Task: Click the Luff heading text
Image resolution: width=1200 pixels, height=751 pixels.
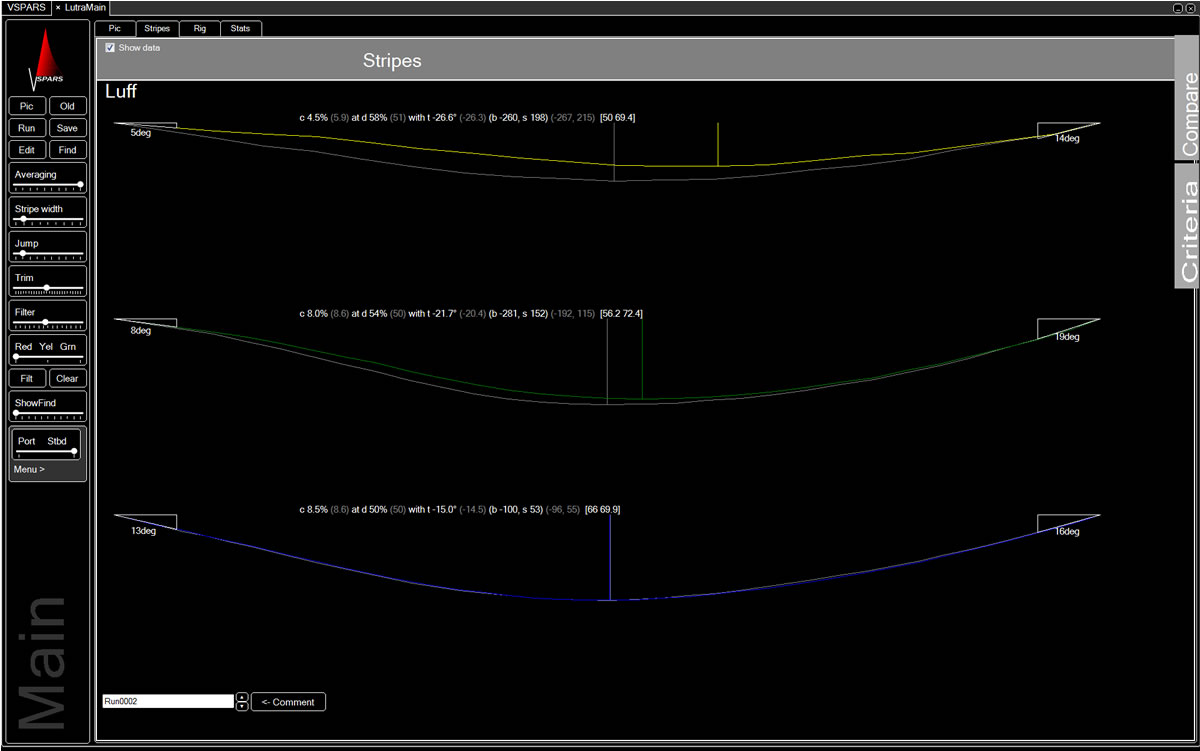Action: click(121, 91)
